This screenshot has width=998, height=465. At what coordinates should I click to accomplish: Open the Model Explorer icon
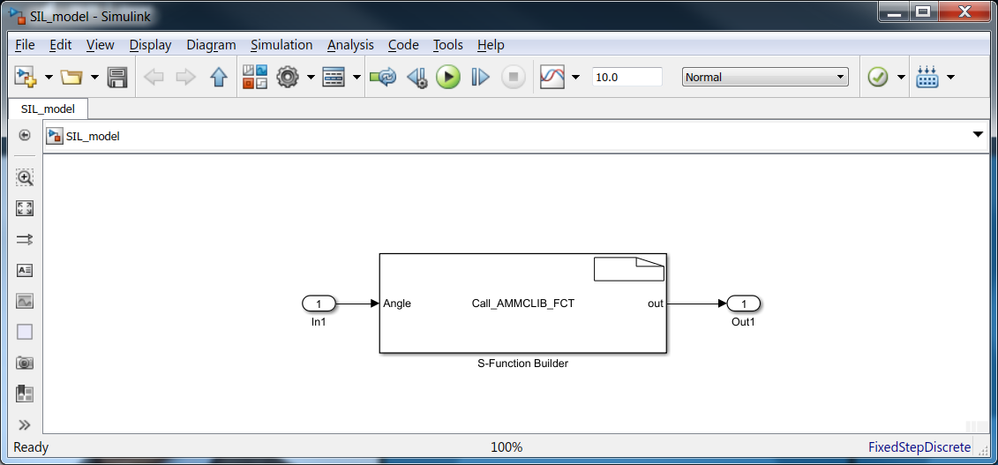tap(334, 77)
